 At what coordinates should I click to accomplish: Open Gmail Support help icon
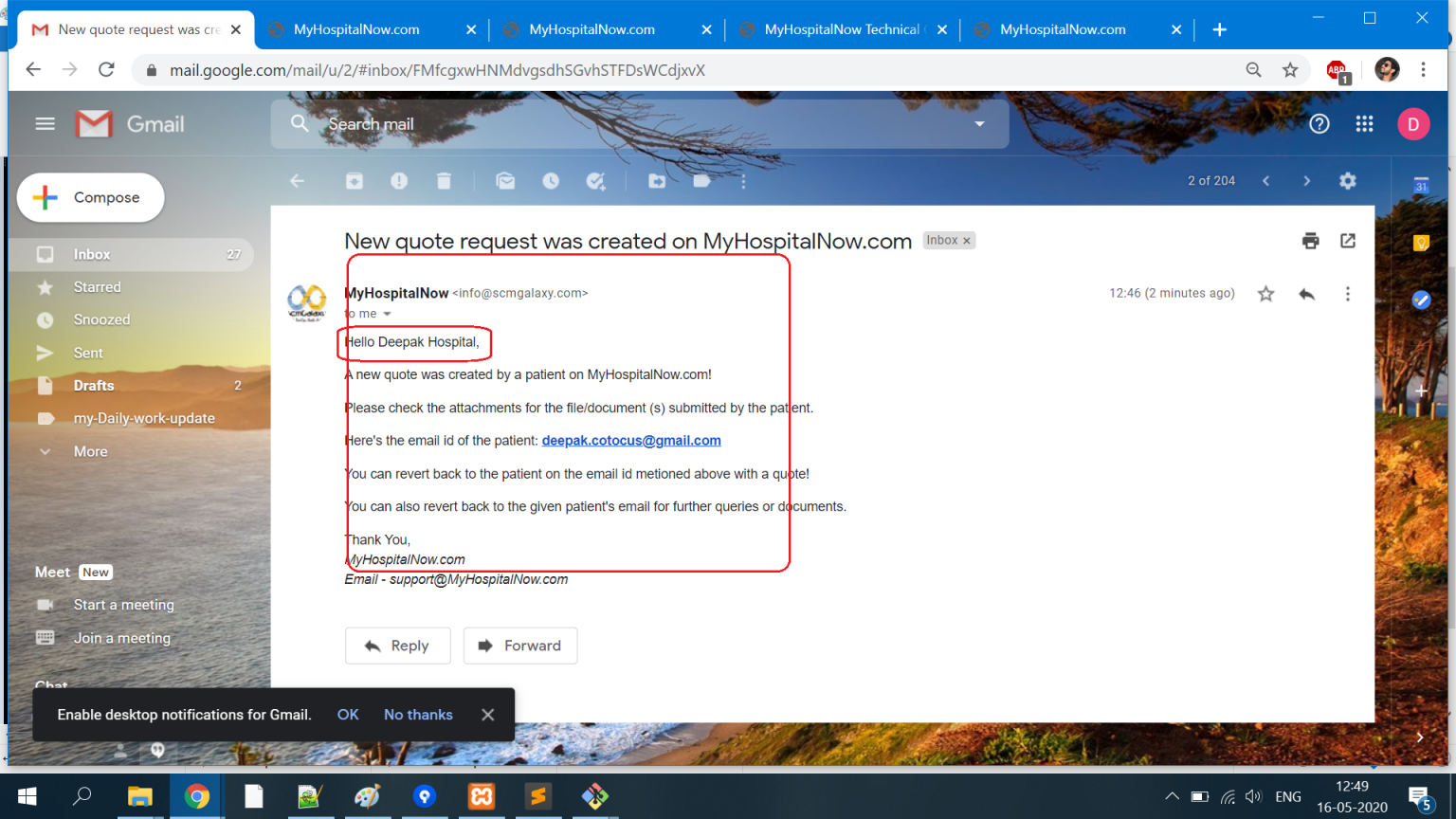[x=1319, y=124]
